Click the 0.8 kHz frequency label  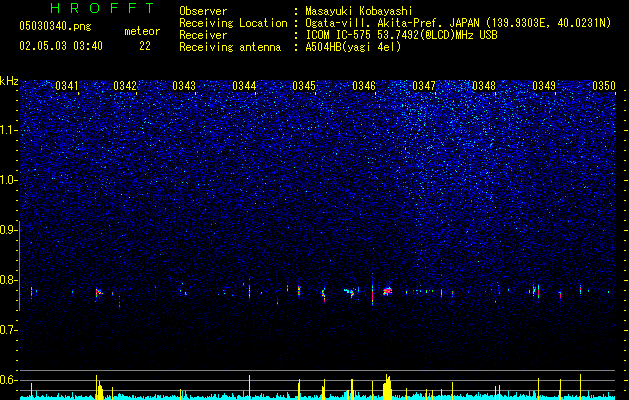click(x=8, y=280)
